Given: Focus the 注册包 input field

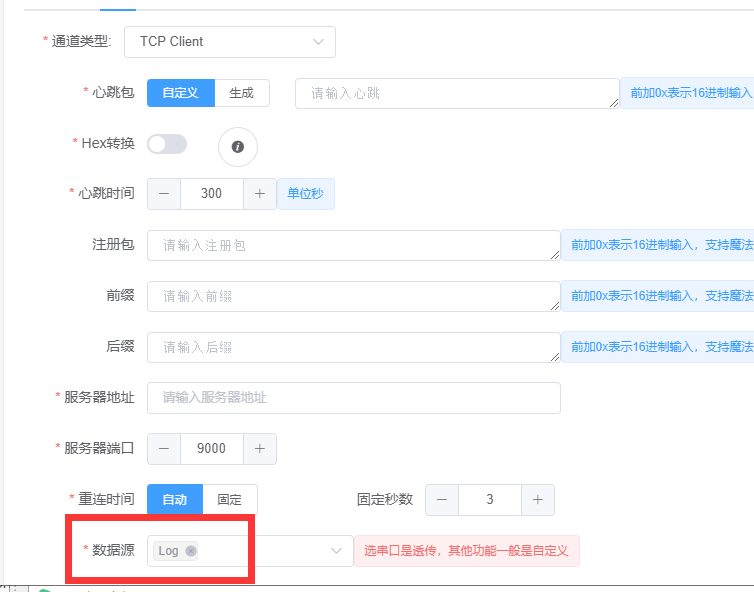Looking at the screenshot, I should coord(353,245).
